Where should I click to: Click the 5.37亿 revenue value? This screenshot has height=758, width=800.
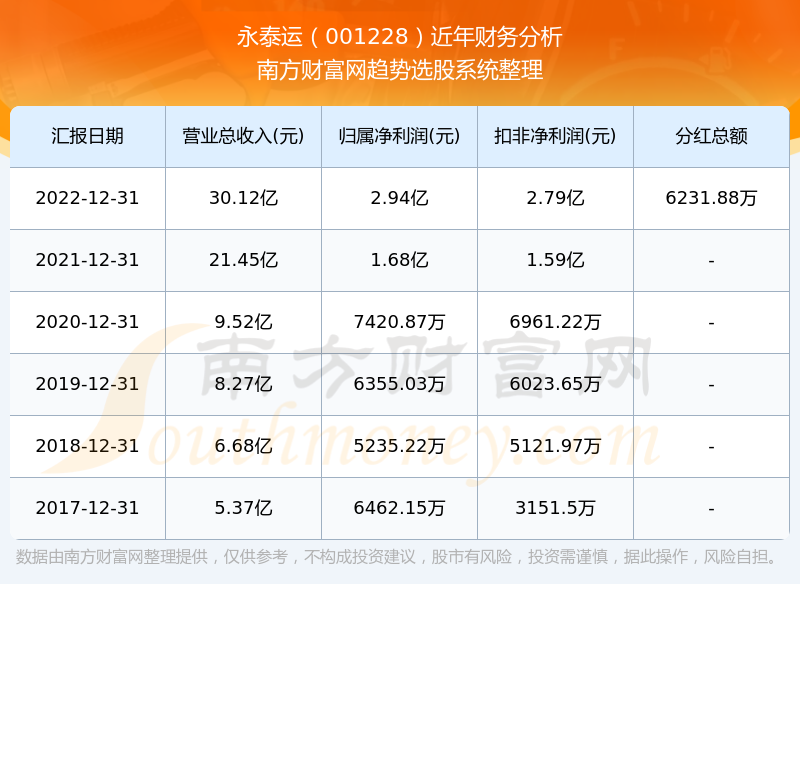pos(243,508)
